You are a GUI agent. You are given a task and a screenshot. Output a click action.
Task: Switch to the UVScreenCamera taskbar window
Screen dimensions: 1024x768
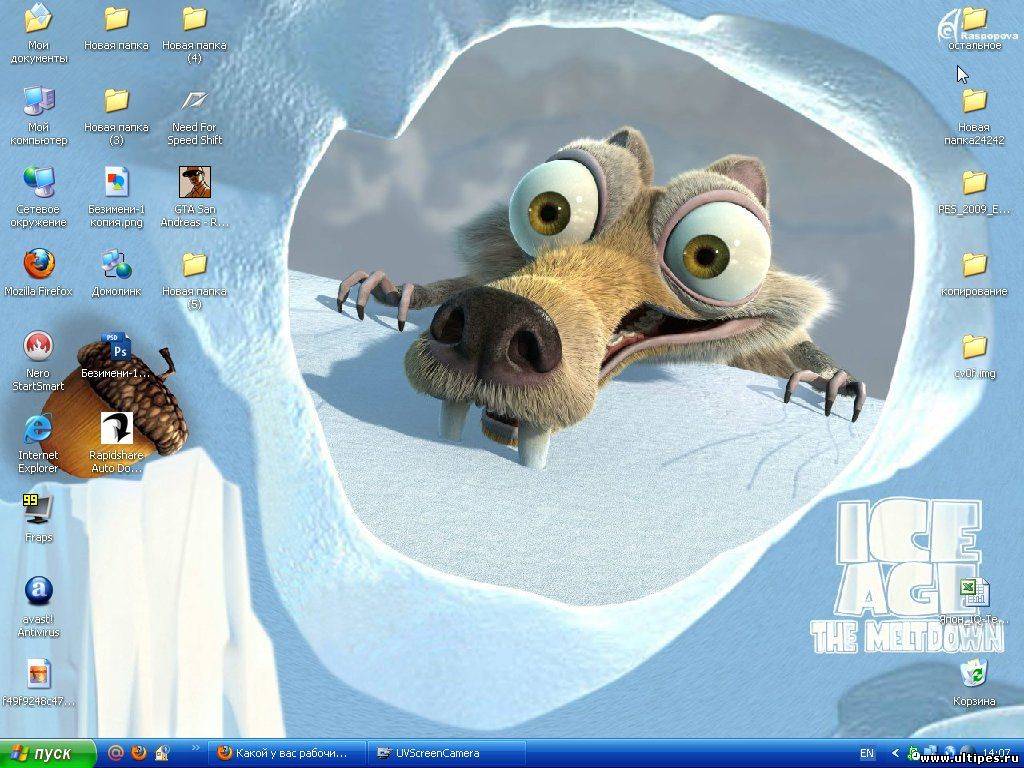447,753
